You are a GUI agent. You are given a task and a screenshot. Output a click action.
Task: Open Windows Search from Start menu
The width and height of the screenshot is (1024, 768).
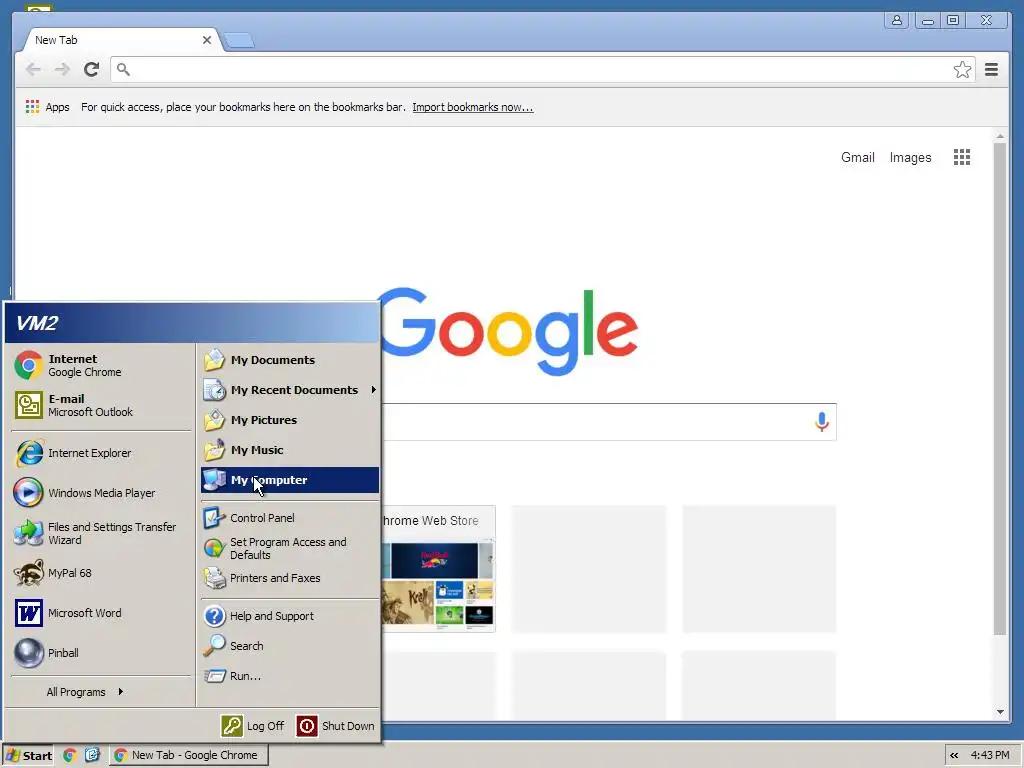[x=289, y=646]
